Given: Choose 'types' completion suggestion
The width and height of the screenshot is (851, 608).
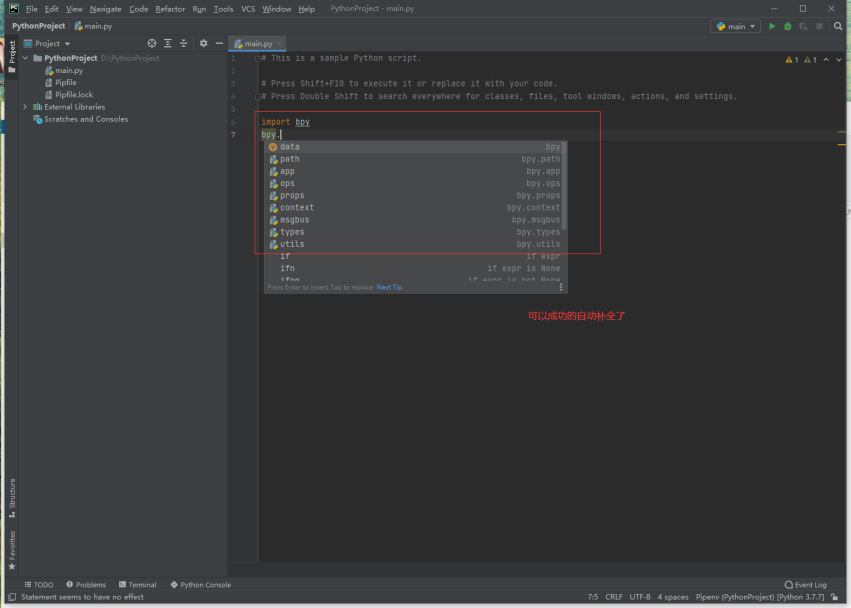Looking at the screenshot, I should [414, 232].
